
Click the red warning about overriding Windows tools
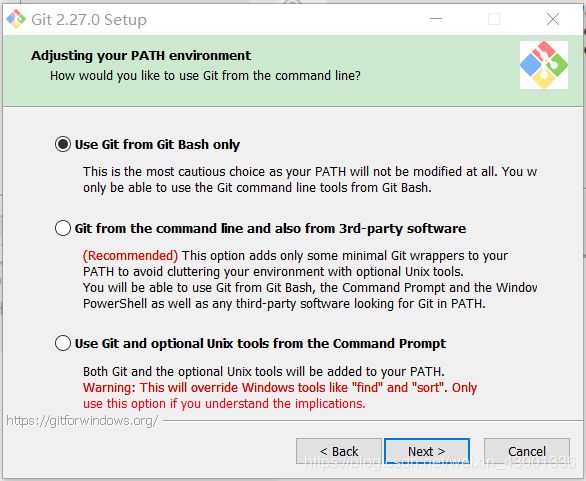[280, 395]
